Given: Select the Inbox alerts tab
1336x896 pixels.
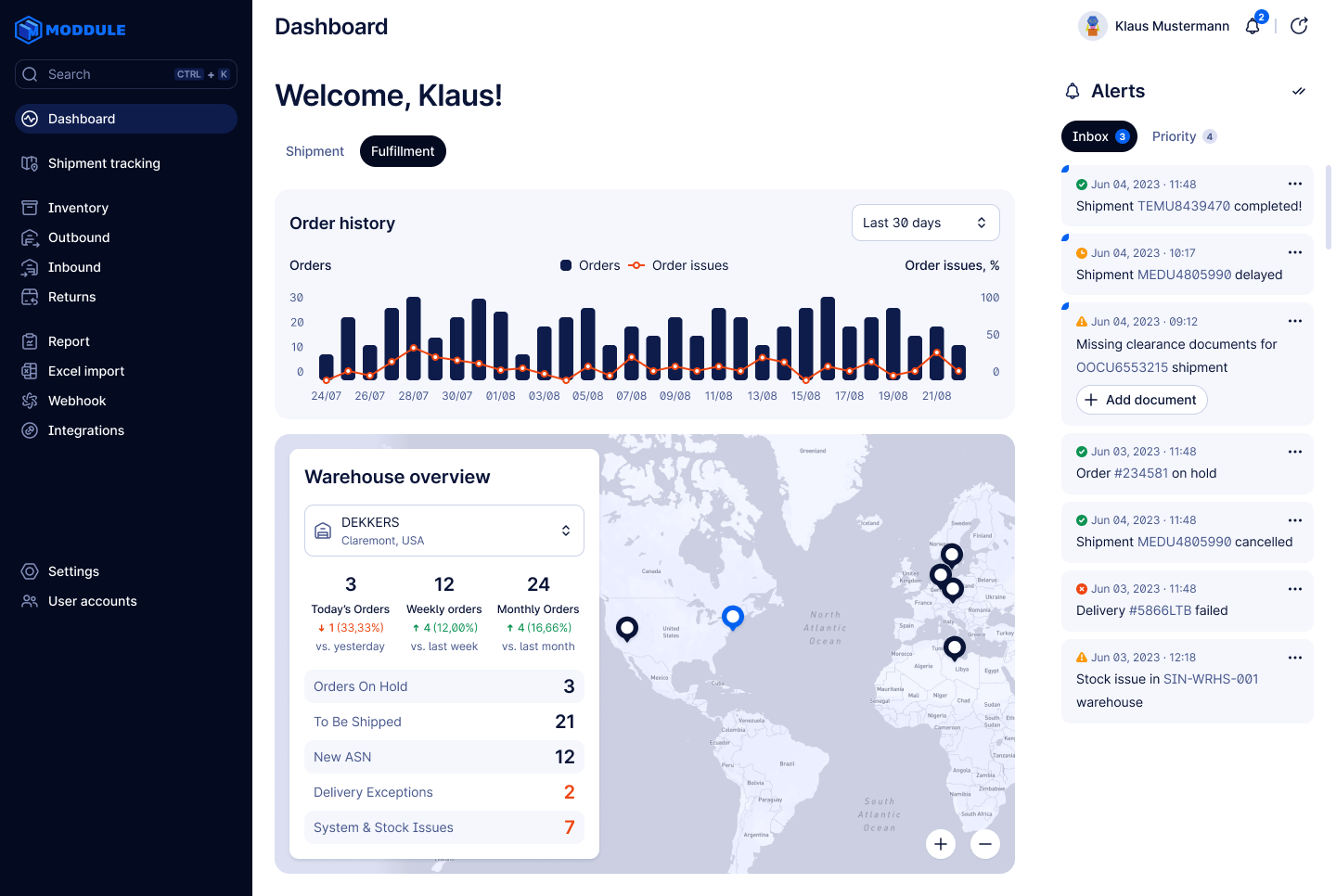Looking at the screenshot, I should (x=1098, y=136).
